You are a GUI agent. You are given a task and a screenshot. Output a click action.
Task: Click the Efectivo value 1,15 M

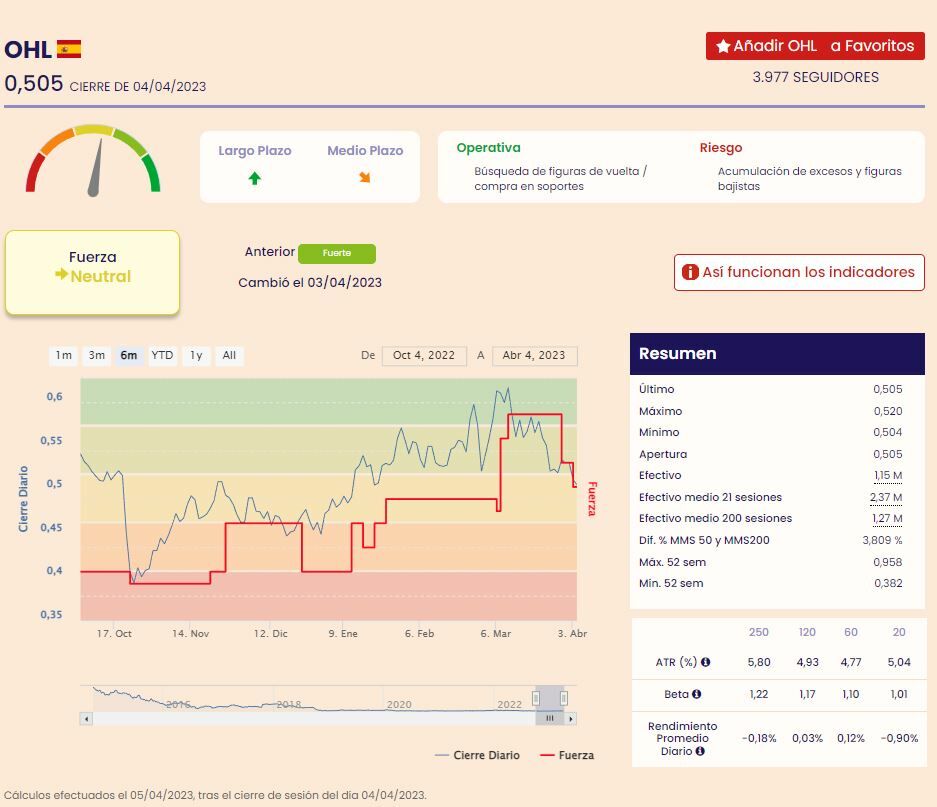click(x=888, y=475)
